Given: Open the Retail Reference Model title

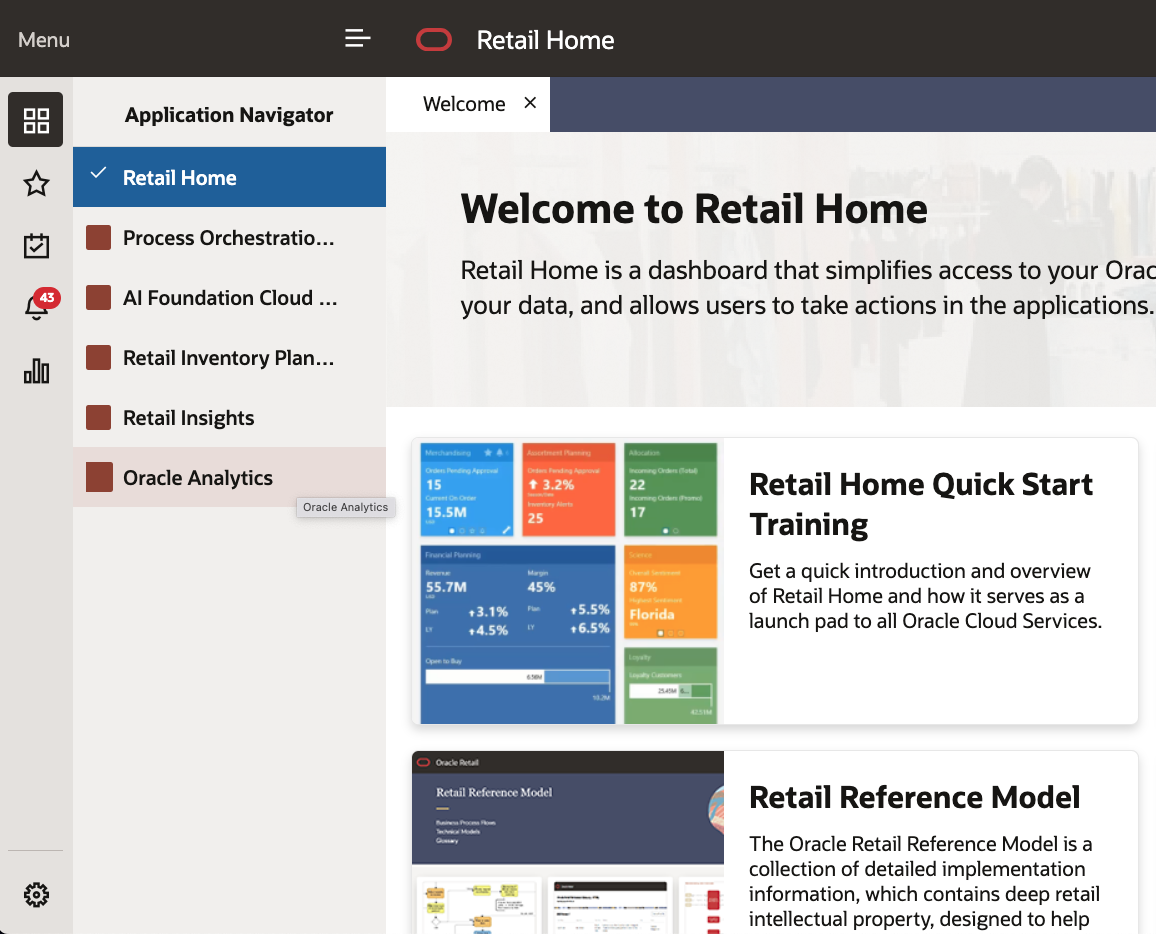Looking at the screenshot, I should click(914, 797).
